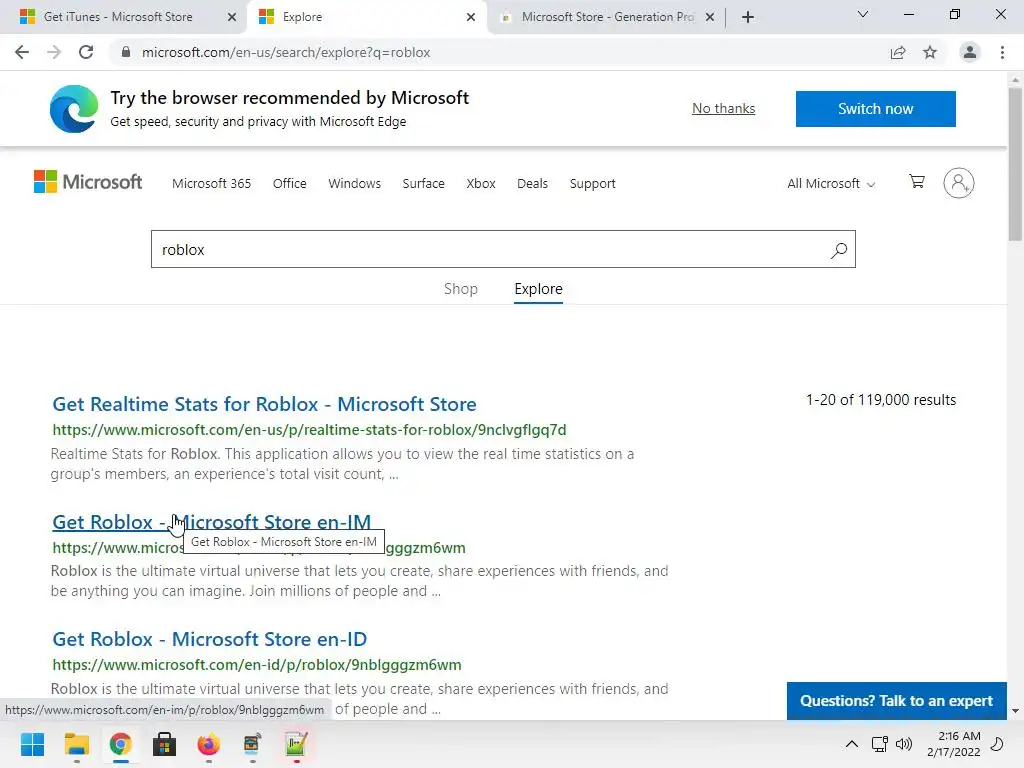This screenshot has height=768, width=1024.
Task: Open Chrome's three-dot menu
Action: tap(1002, 52)
